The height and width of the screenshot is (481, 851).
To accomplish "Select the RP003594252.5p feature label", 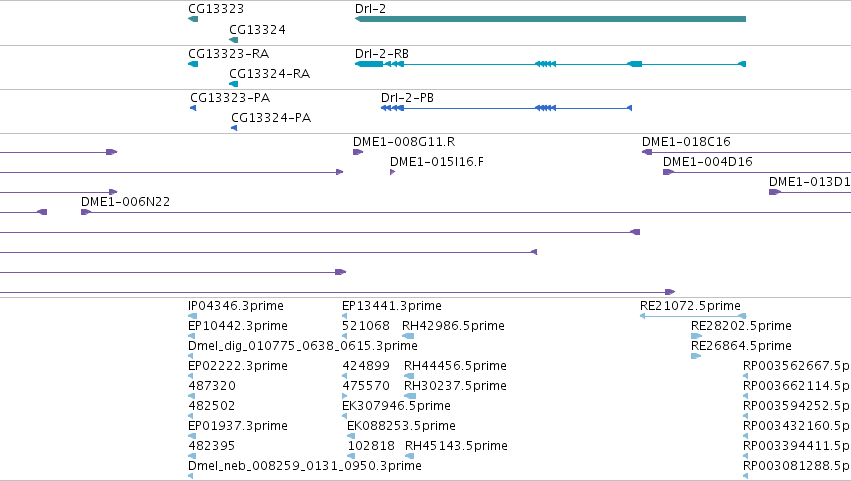I will [x=796, y=406].
